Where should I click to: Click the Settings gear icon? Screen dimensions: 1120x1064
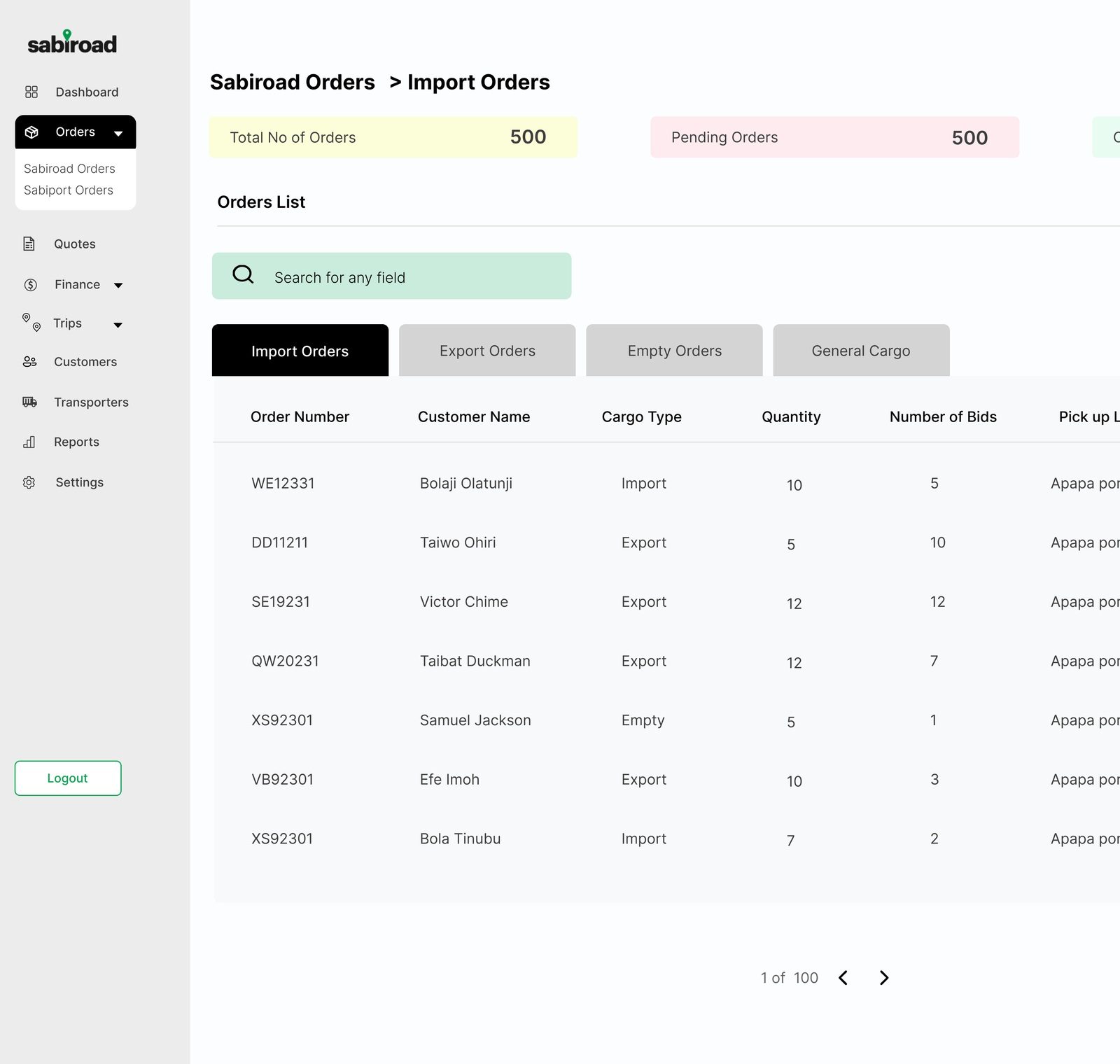pos(29,482)
